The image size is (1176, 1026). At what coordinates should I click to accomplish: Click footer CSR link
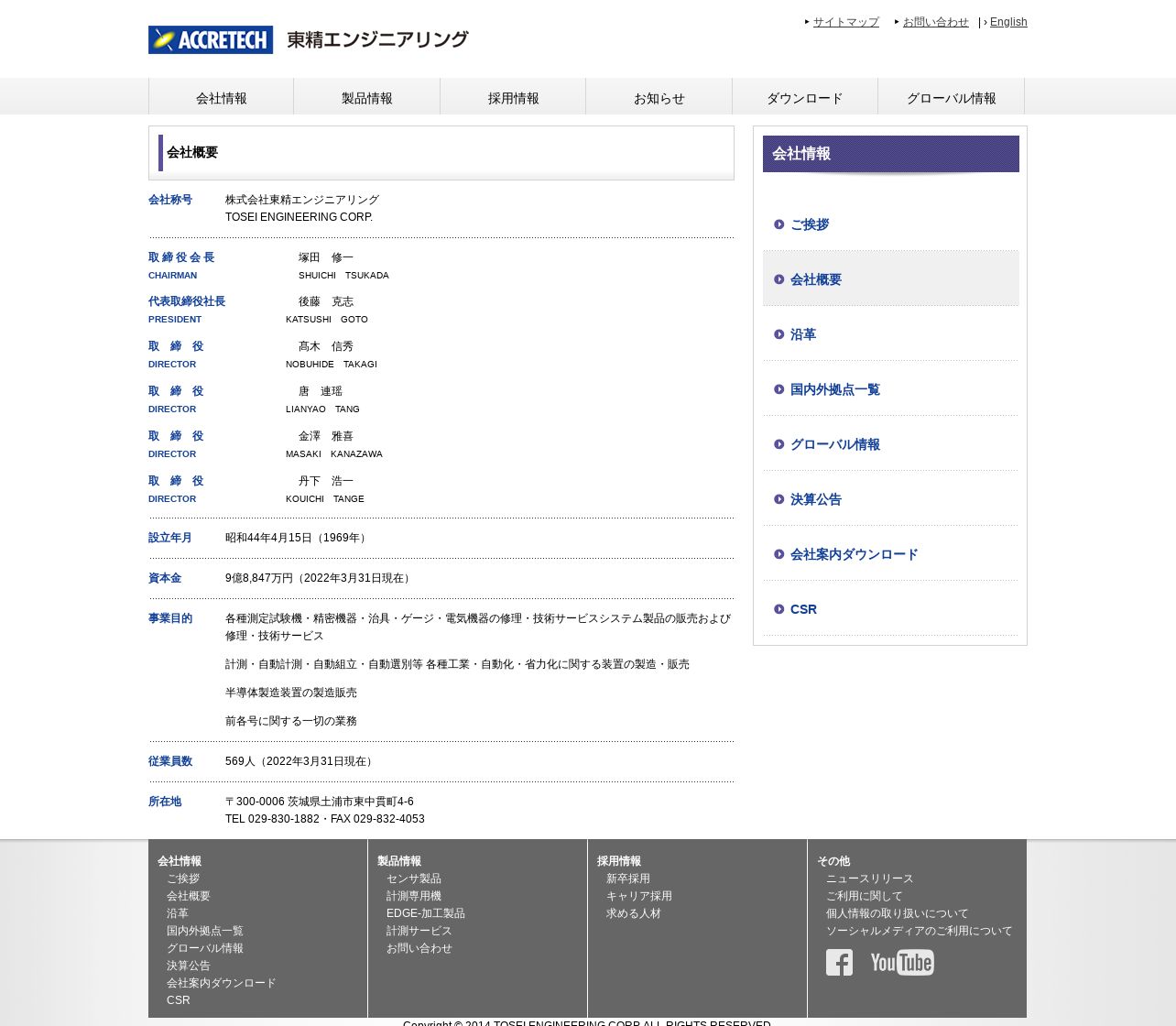pos(179,1000)
